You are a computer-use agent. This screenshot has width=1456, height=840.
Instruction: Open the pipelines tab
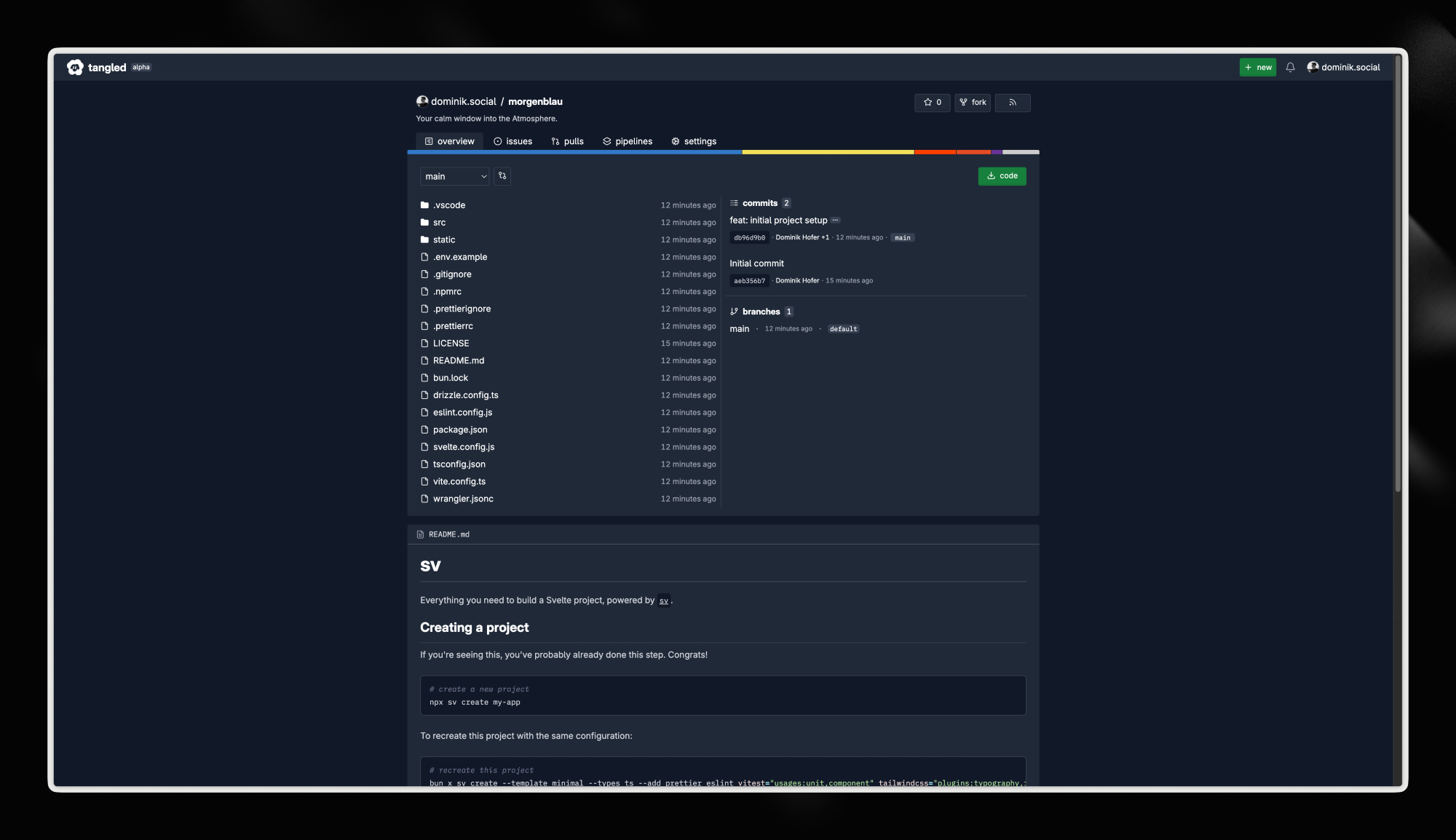click(x=628, y=142)
